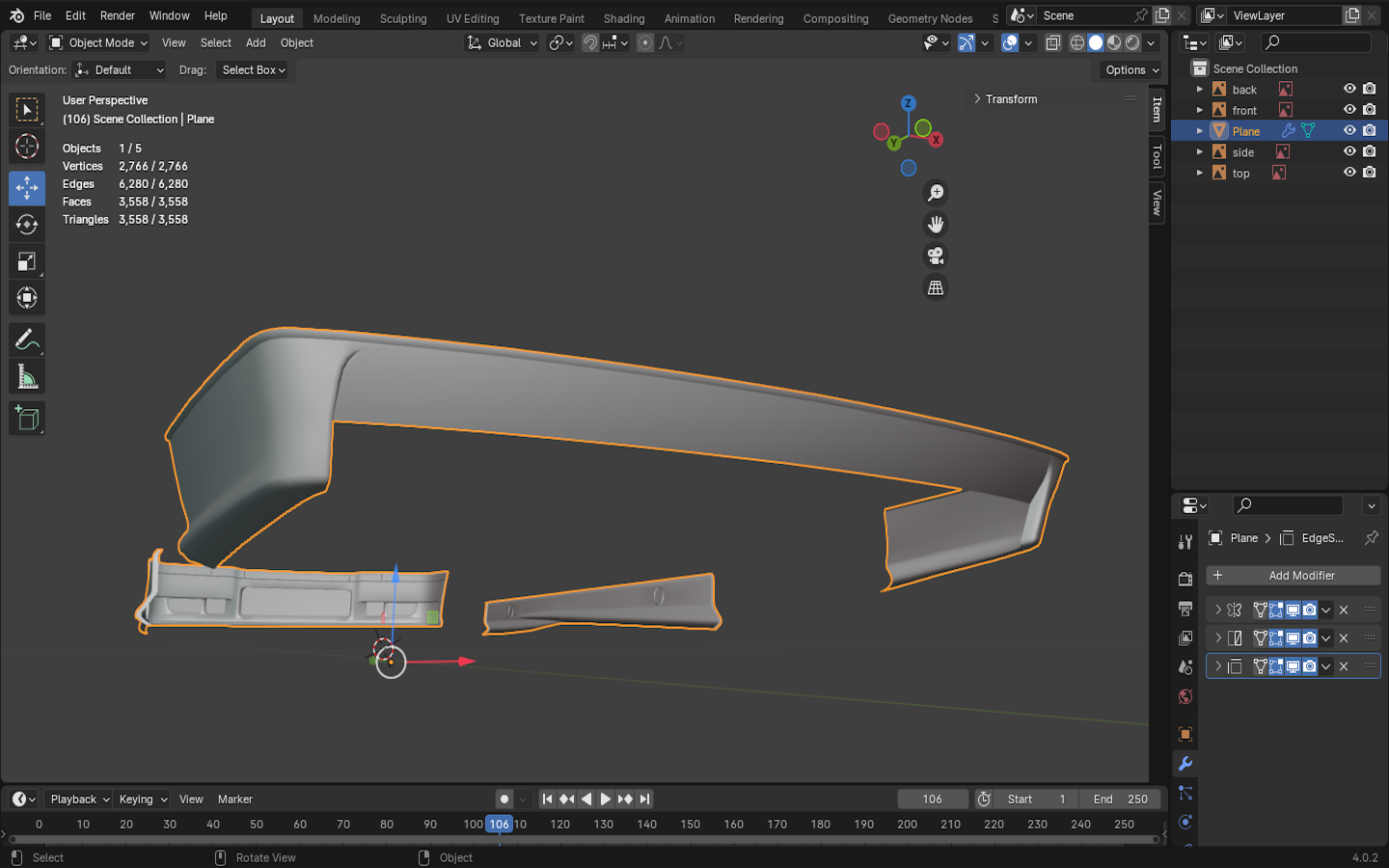Choose the Measure ruler tool
The image size is (1389, 868).
click(27, 377)
